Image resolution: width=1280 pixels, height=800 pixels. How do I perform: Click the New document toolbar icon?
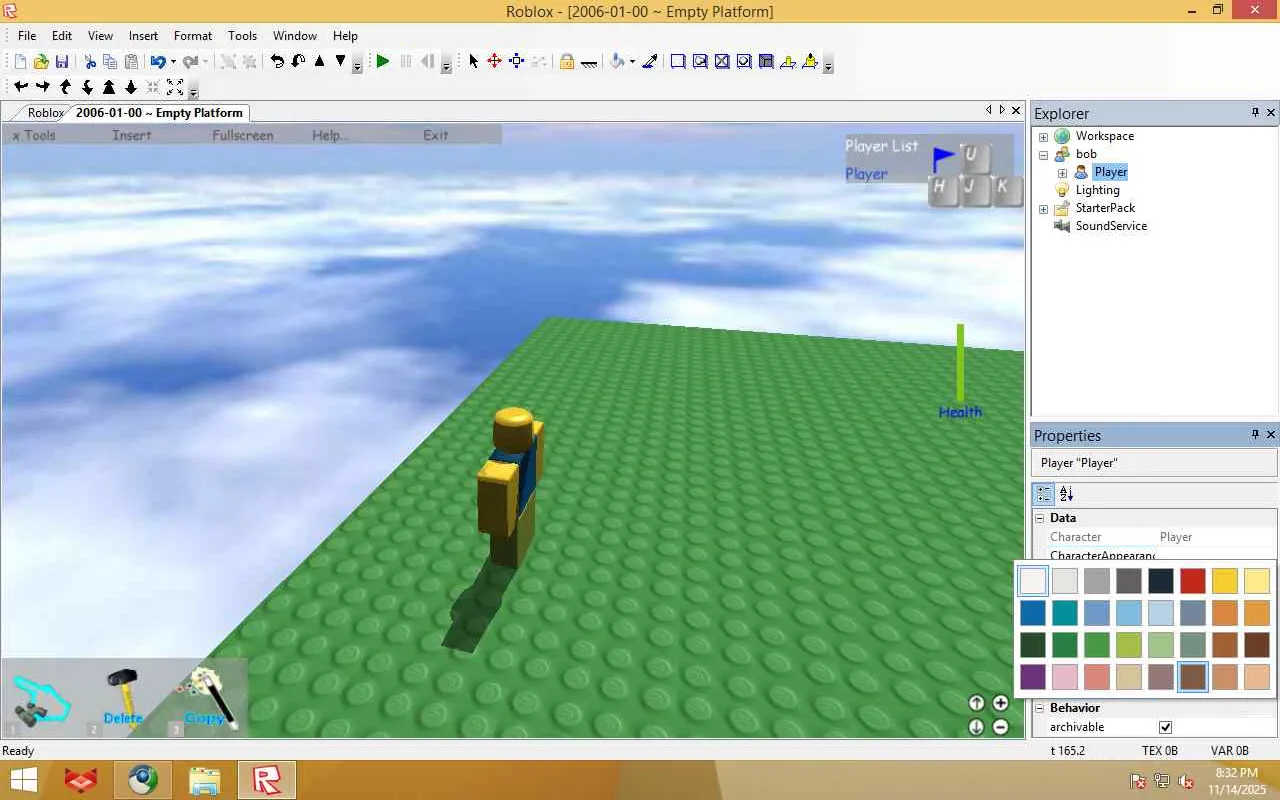click(x=20, y=62)
